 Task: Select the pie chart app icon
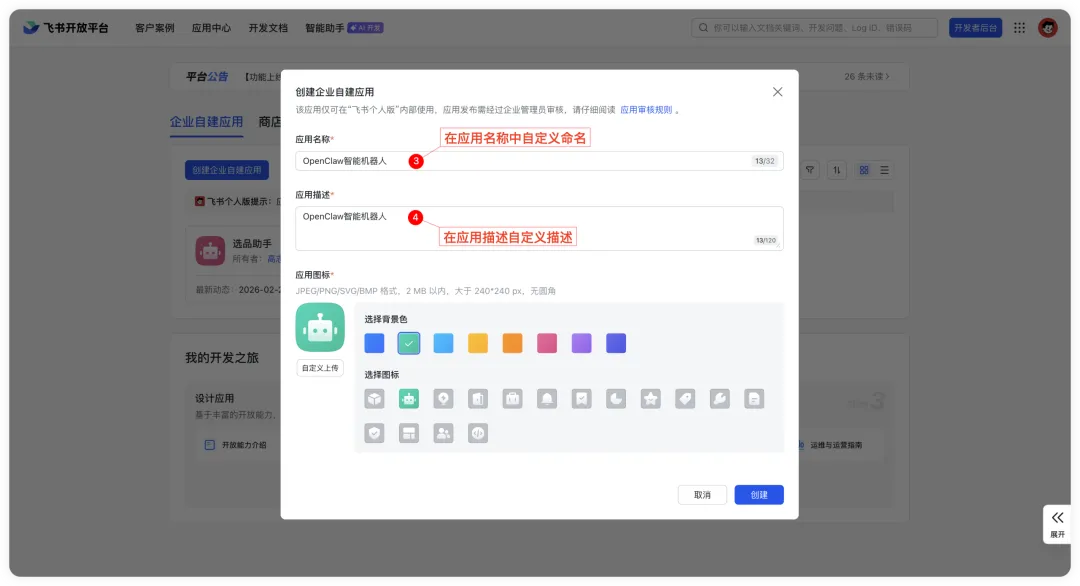[616, 399]
